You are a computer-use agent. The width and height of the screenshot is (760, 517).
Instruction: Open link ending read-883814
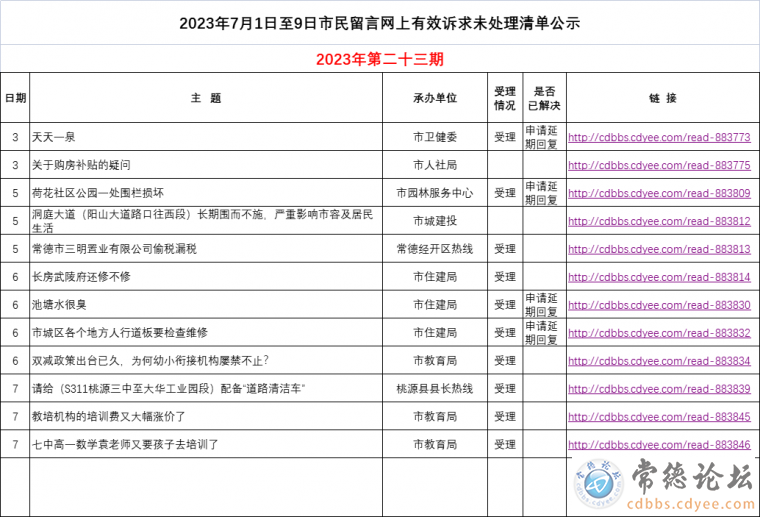click(659, 278)
